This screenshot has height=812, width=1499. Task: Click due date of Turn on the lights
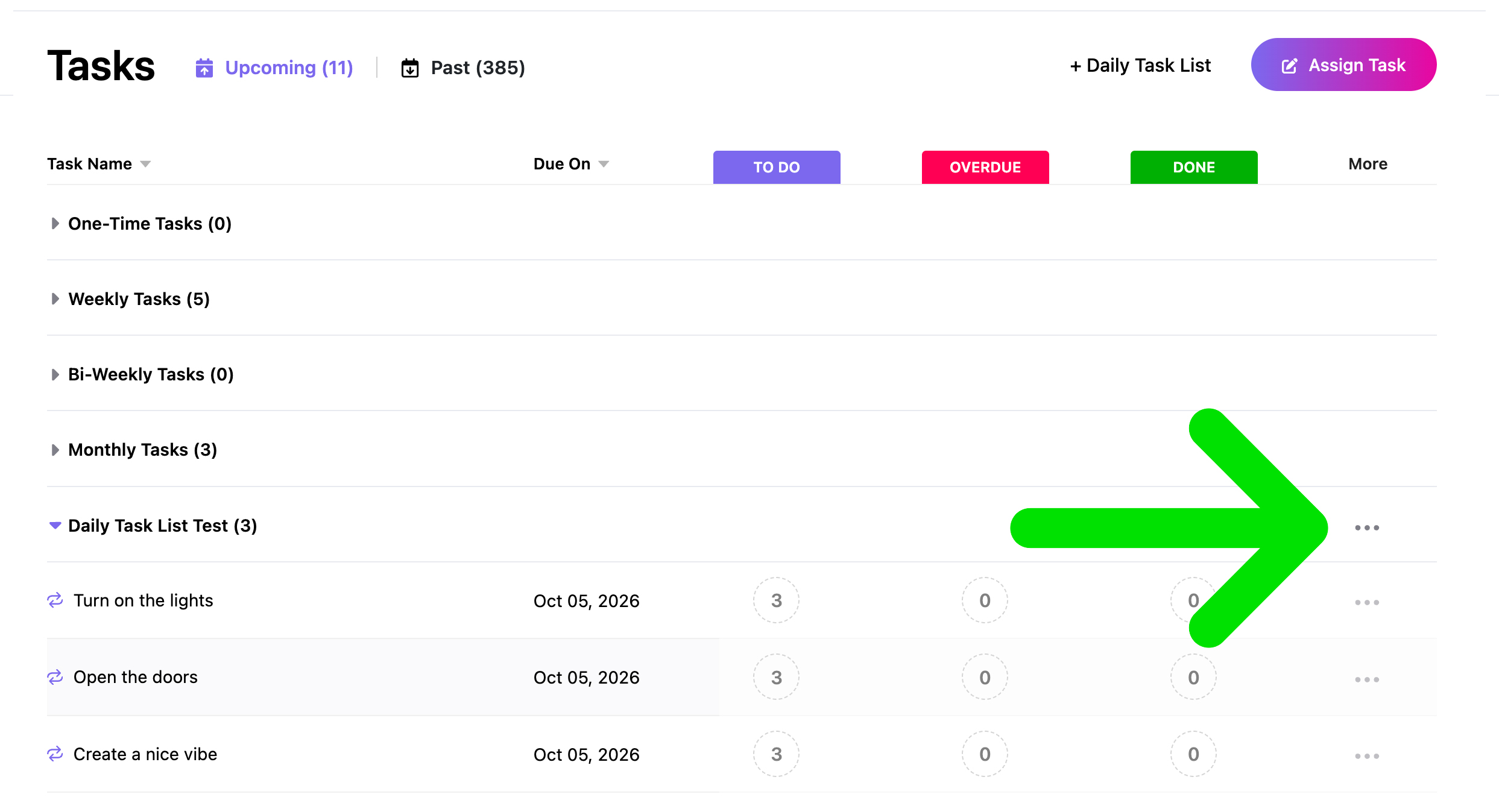pyautogui.click(x=587, y=601)
